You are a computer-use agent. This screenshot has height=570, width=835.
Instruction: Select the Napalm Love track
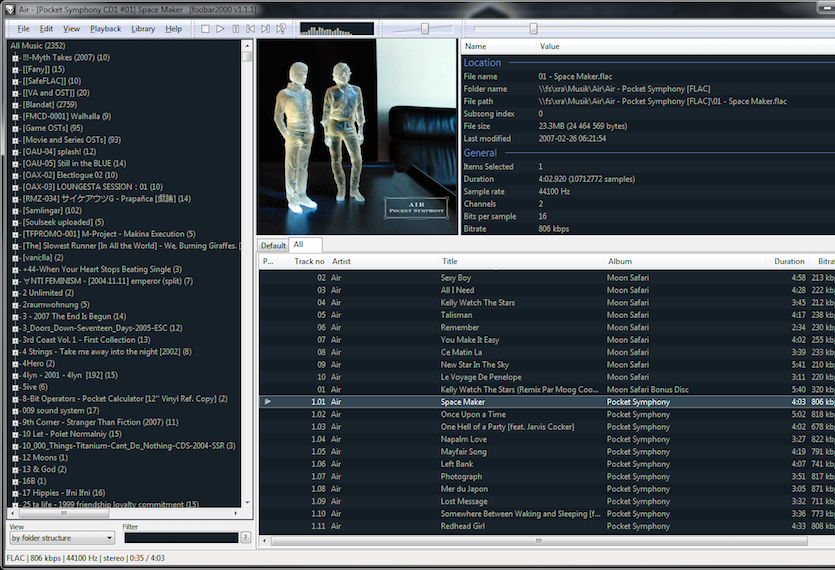pos(546,439)
